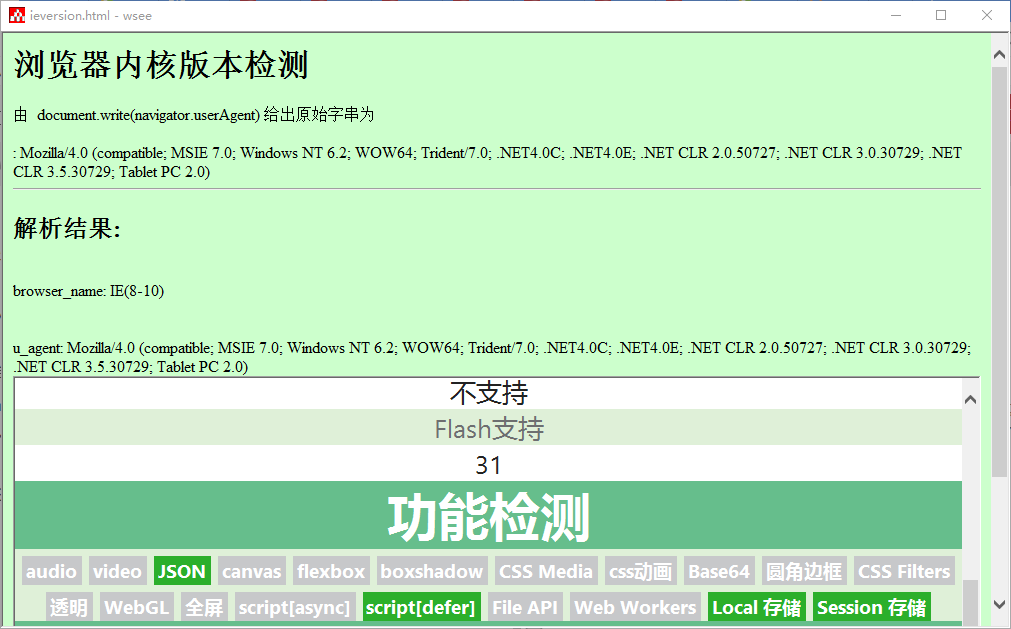This screenshot has width=1011, height=629.
Task: Toggle the JSON support badge
Action: pyautogui.click(x=182, y=571)
